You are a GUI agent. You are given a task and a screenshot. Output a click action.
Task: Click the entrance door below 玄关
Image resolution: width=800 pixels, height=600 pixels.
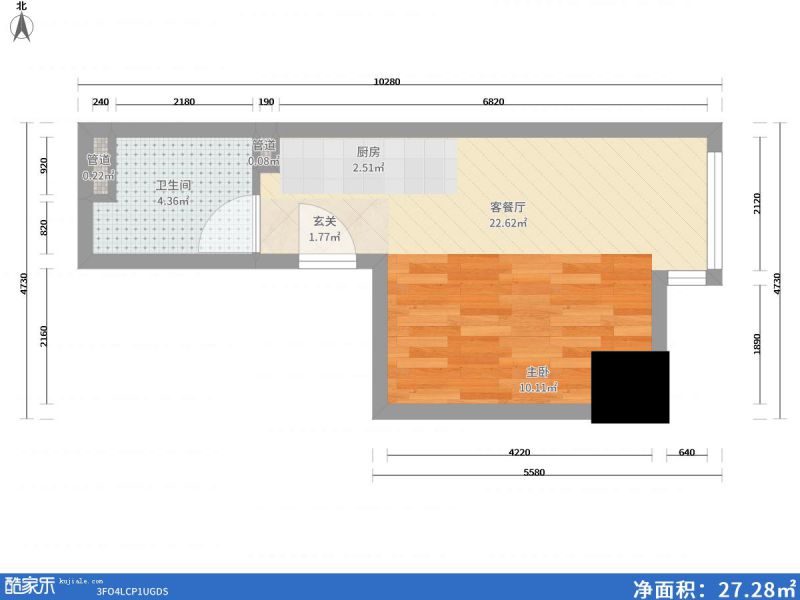(329, 261)
